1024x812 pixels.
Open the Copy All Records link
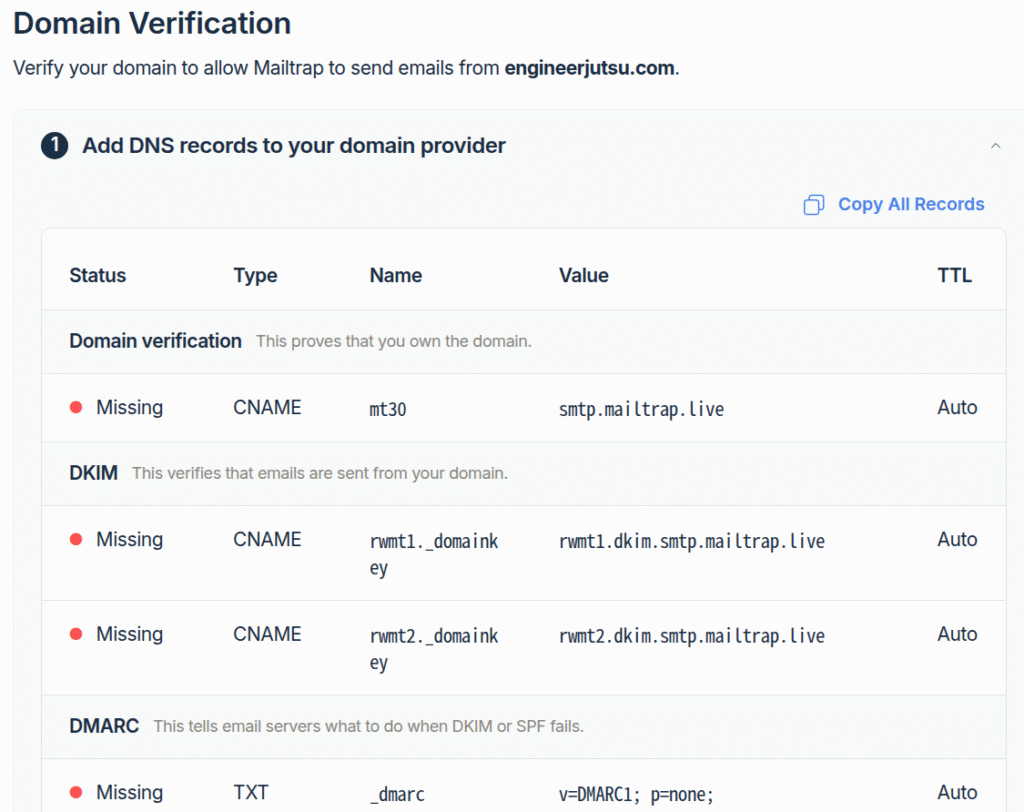tap(911, 204)
